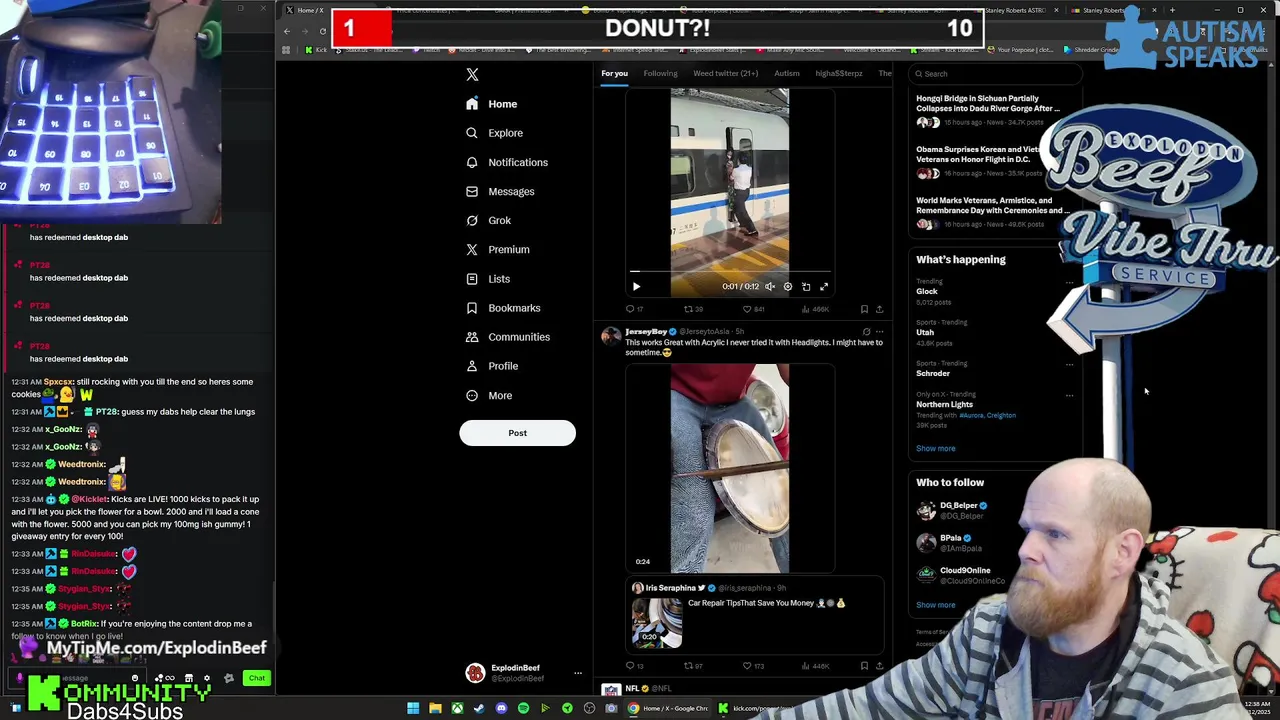Share the train video post
The height and width of the screenshot is (720, 1280).
(x=879, y=309)
